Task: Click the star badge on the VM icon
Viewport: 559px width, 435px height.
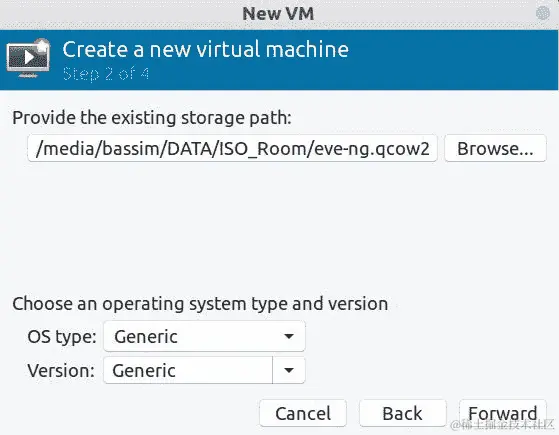Action: 43,45
